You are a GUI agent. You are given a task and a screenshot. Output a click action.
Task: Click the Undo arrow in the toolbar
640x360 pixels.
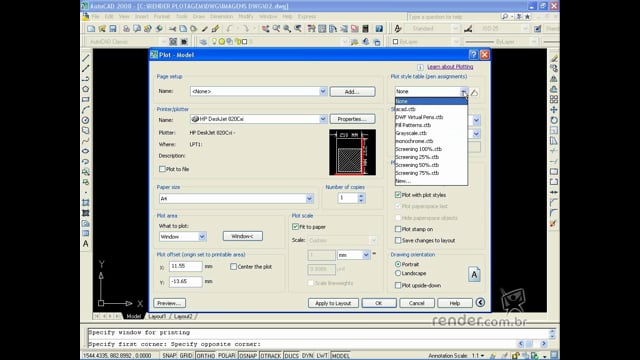click(229, 29)
